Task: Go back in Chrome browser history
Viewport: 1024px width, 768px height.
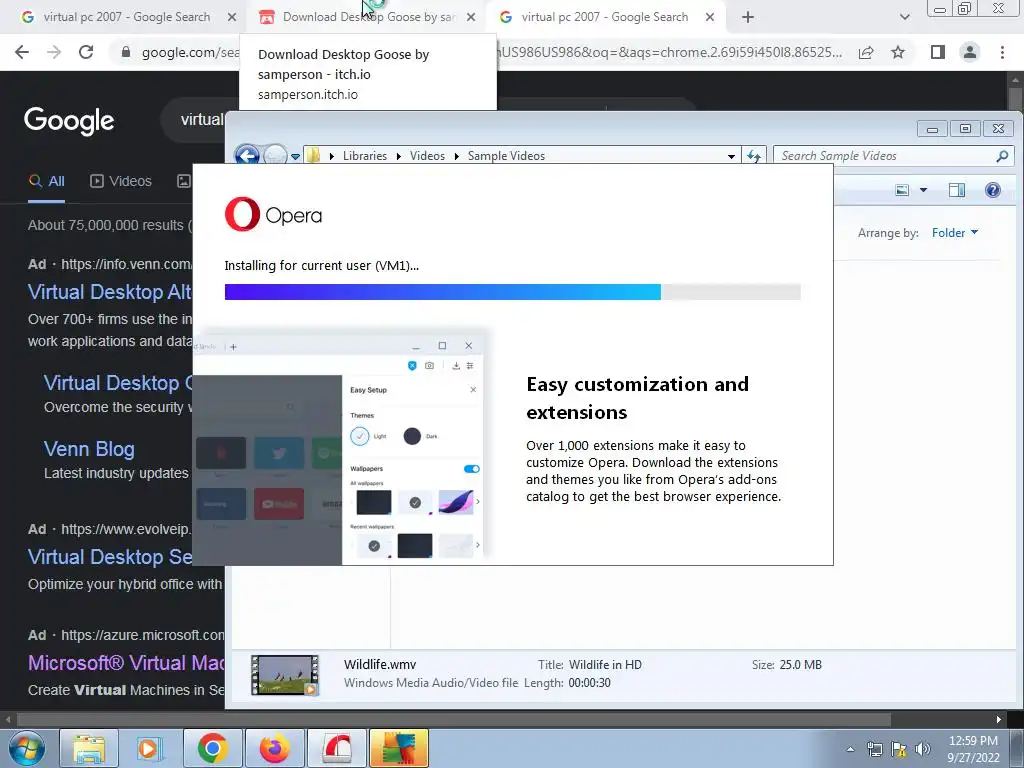Action: pos(22,52)
